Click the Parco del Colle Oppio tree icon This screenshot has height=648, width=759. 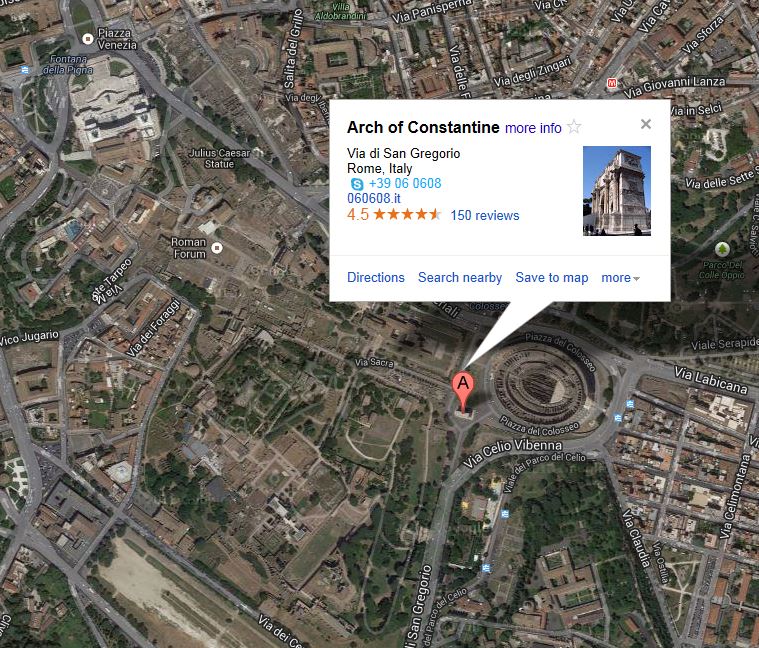pos(722,250)
